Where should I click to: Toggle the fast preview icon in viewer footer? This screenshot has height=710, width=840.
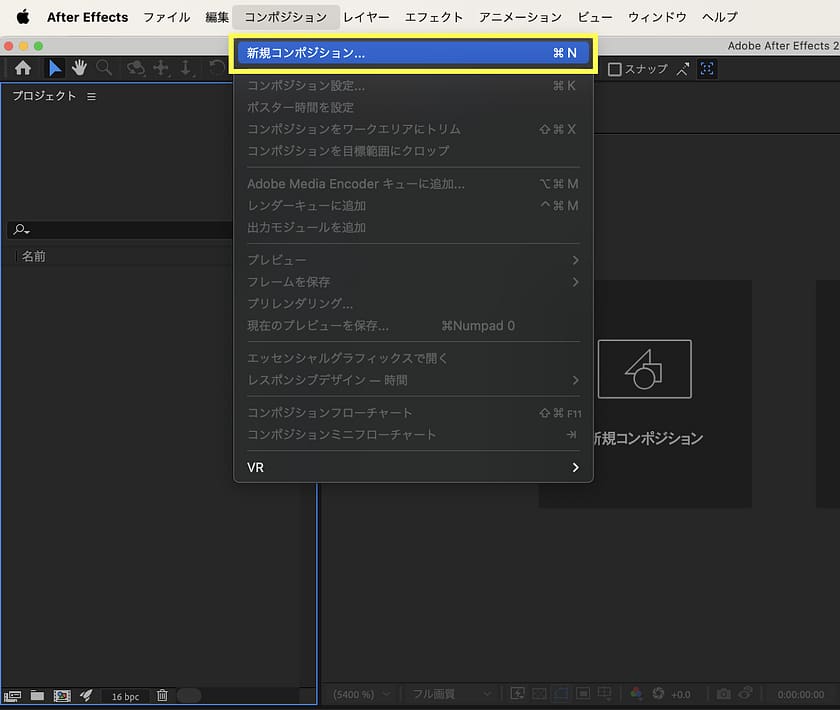518,694
